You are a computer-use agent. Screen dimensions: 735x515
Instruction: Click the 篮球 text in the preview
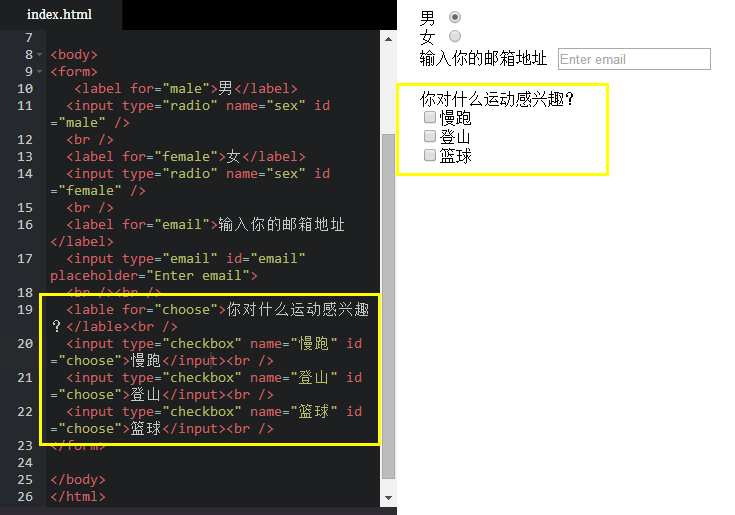click(455, 156)
